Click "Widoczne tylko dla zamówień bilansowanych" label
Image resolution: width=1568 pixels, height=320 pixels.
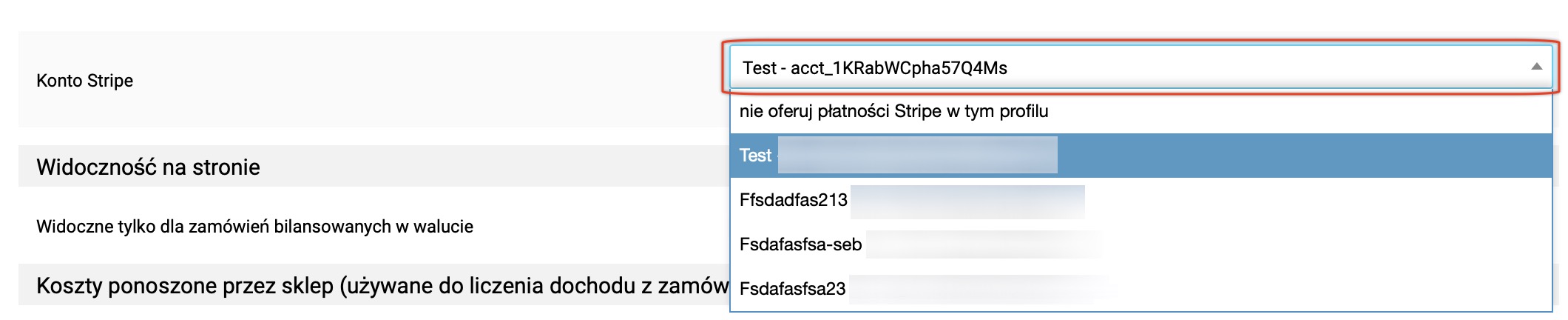tap(254, 227)
